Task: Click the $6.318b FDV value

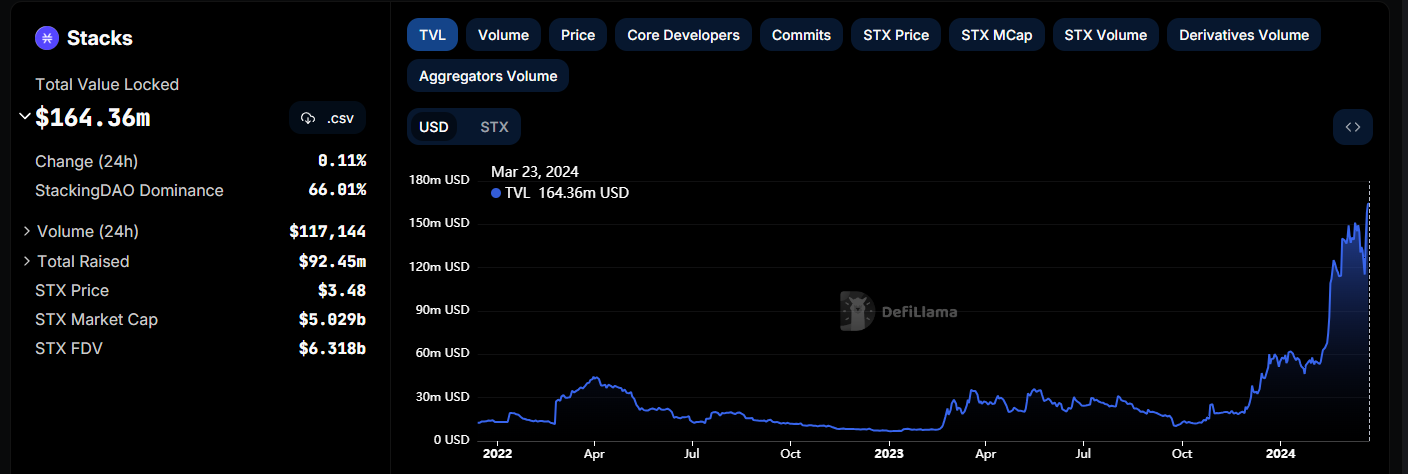Action: 332,348
